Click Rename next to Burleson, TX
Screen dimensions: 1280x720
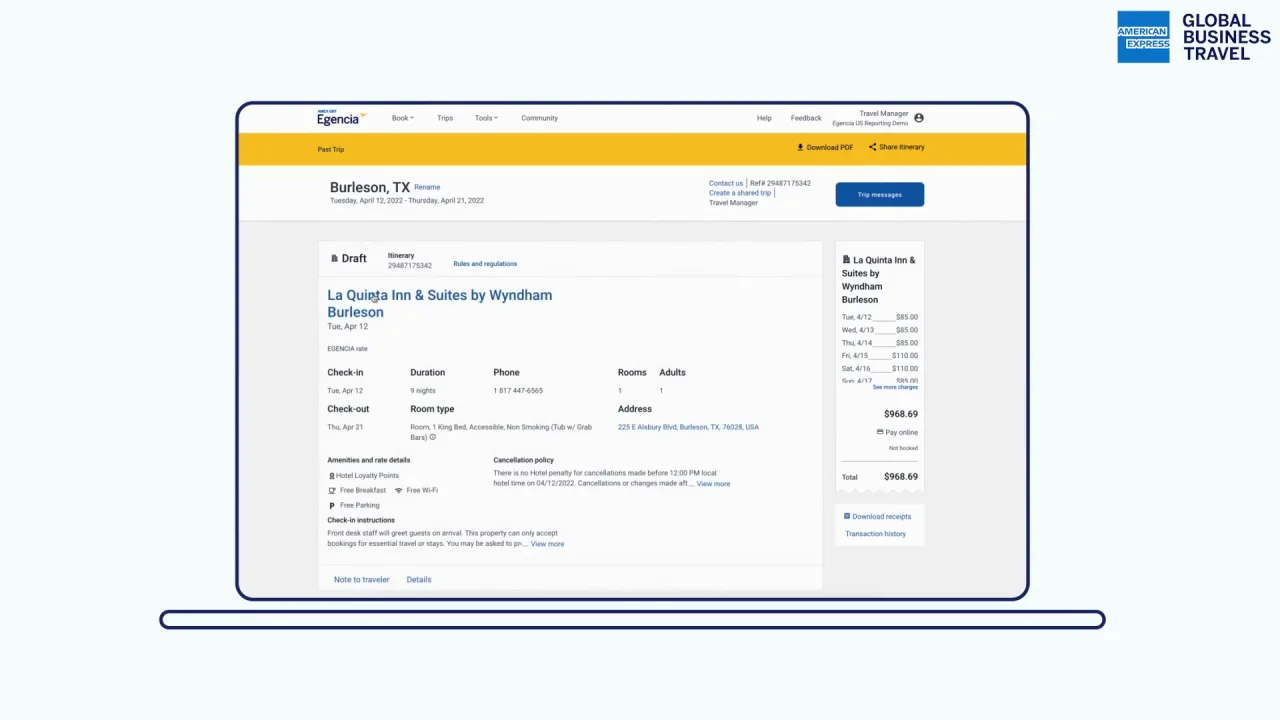point(427,187)
